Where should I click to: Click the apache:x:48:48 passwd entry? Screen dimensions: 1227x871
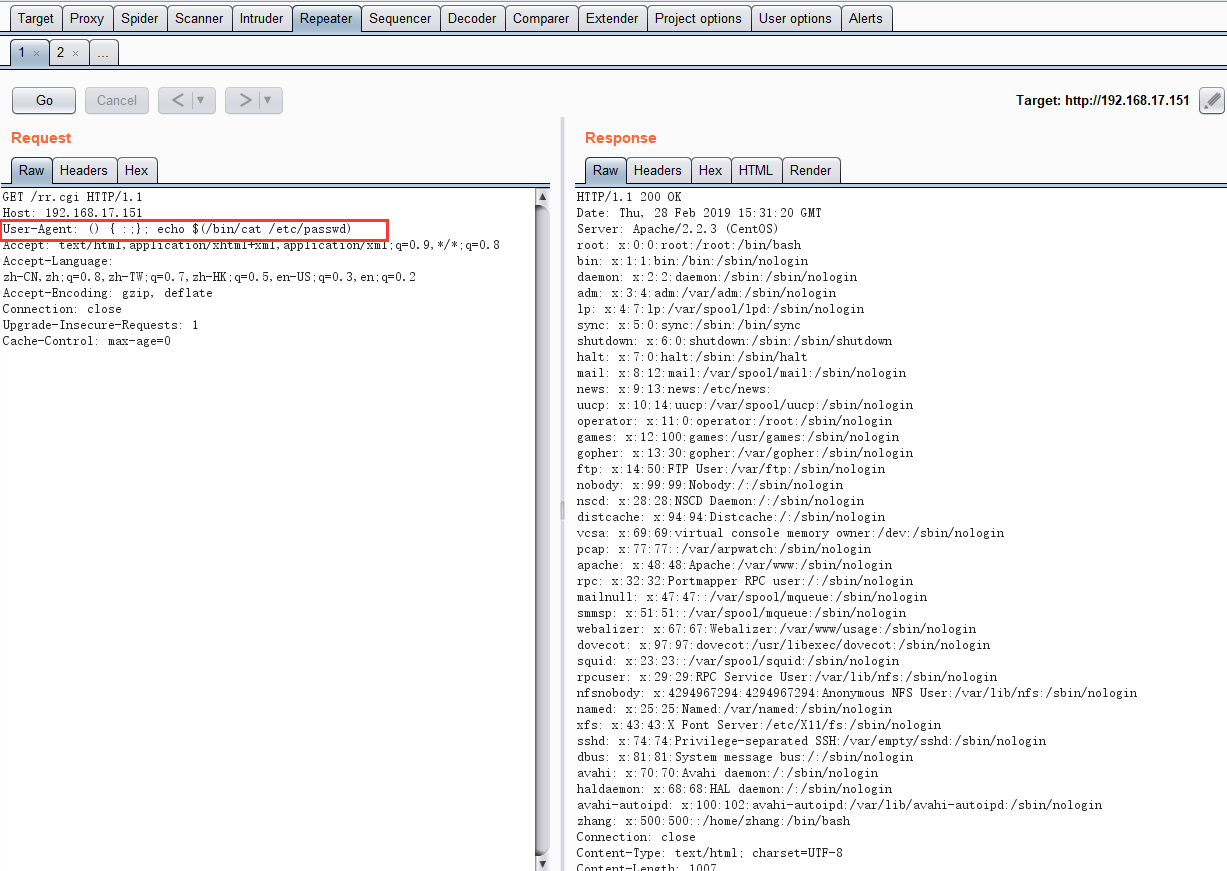click(734, 565)
